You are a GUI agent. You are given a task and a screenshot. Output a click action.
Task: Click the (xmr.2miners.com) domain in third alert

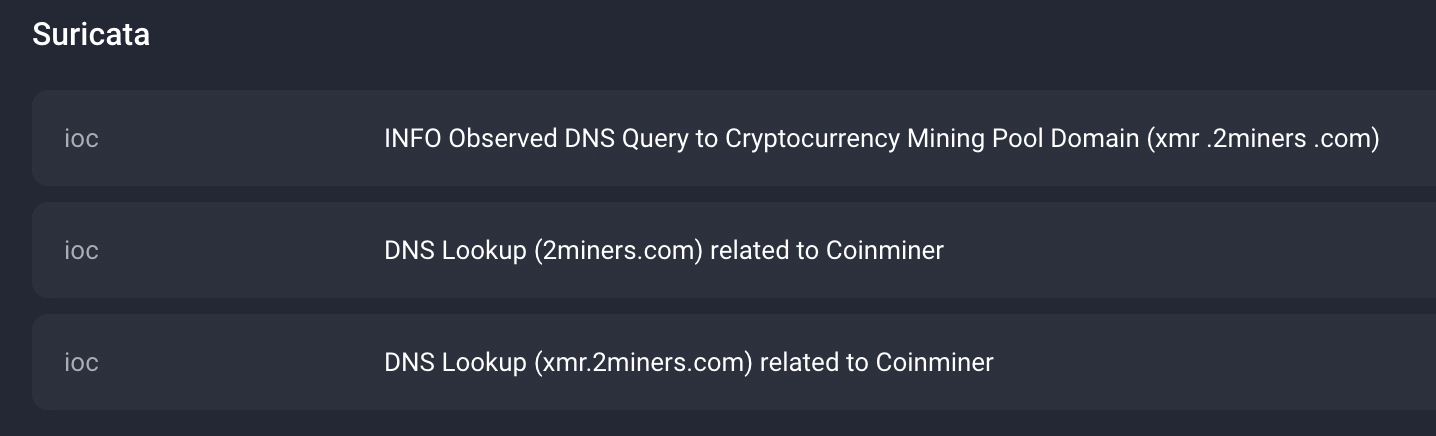[x=643, y=362]
